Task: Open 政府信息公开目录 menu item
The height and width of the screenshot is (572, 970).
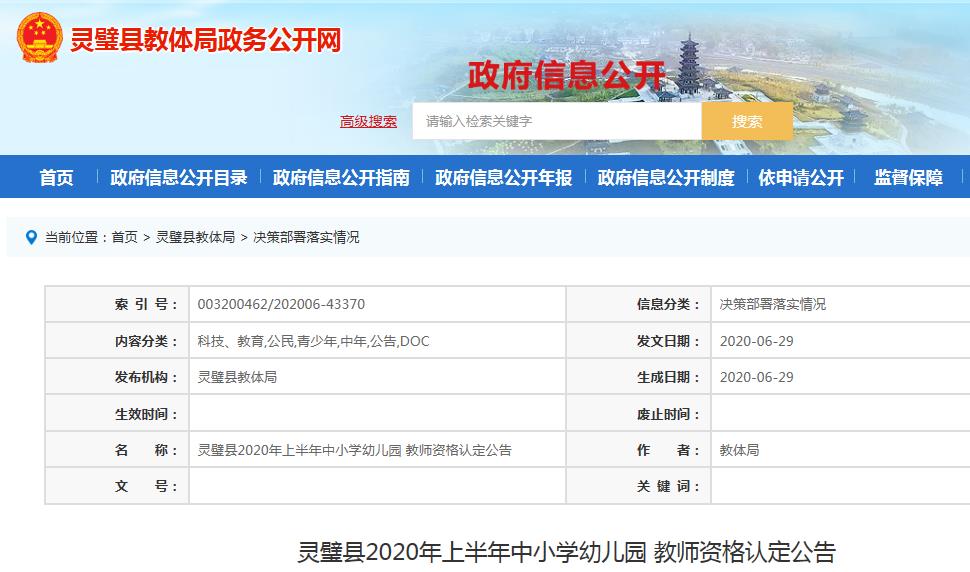Action: 179,177
